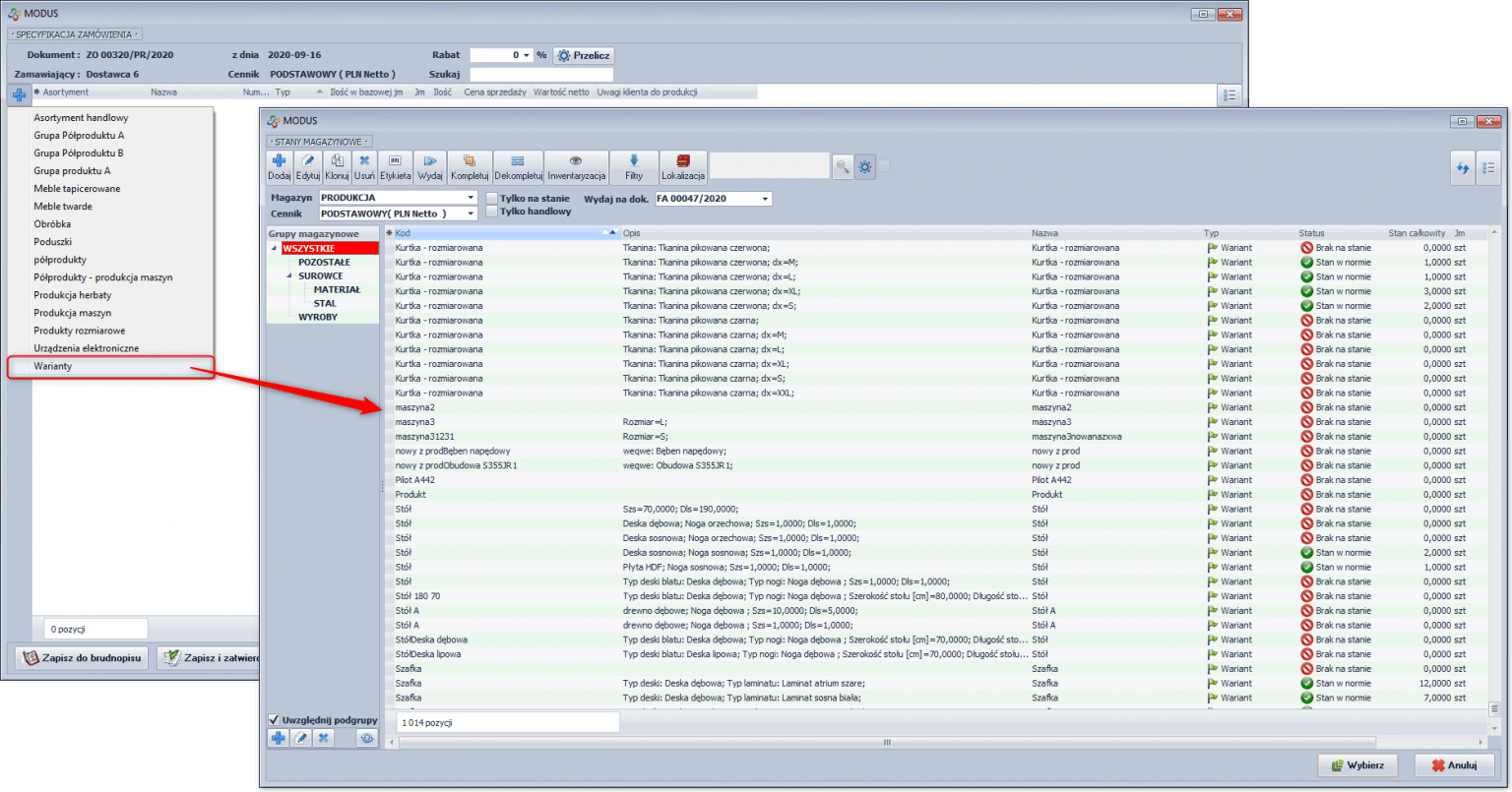Image resolution: width=1512 pixels, height=792 pixels.
Task: Select Warianty from the assortment menu
Action: click(53, 366)
